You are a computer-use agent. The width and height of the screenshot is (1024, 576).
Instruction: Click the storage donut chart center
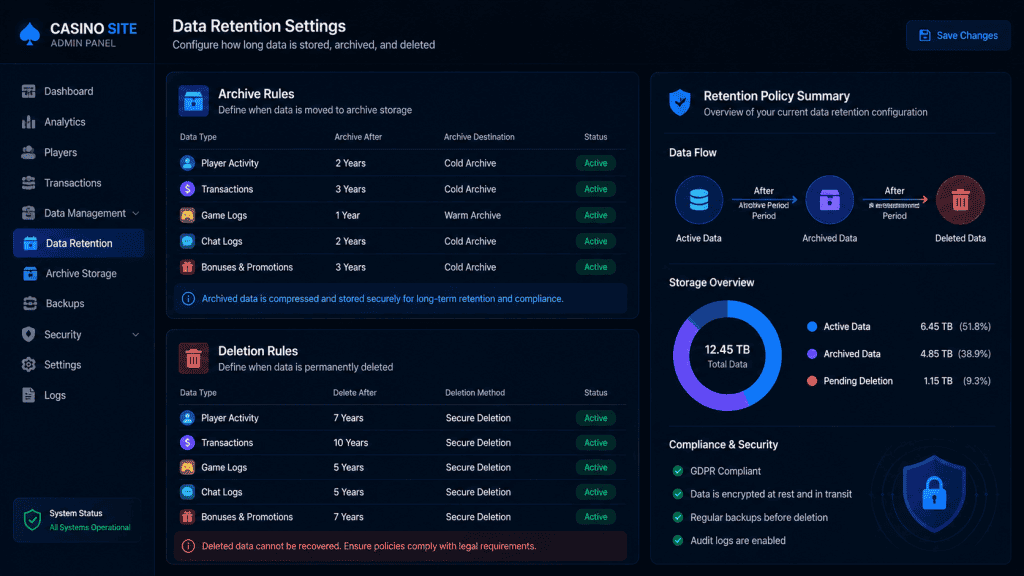[727, 356]
